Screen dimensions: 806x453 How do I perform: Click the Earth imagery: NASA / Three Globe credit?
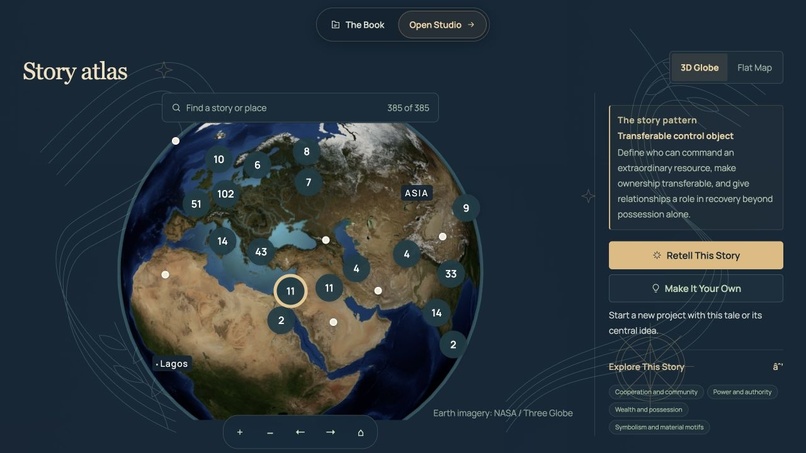point(503,413)
